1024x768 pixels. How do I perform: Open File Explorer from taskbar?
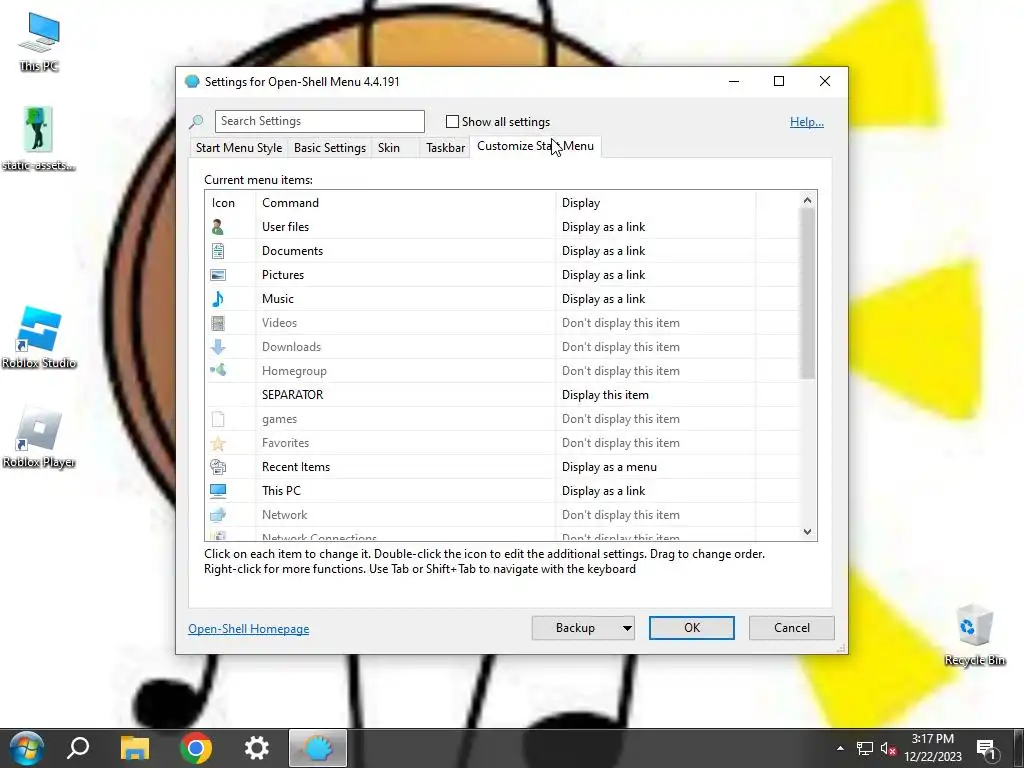click(135, 748)
